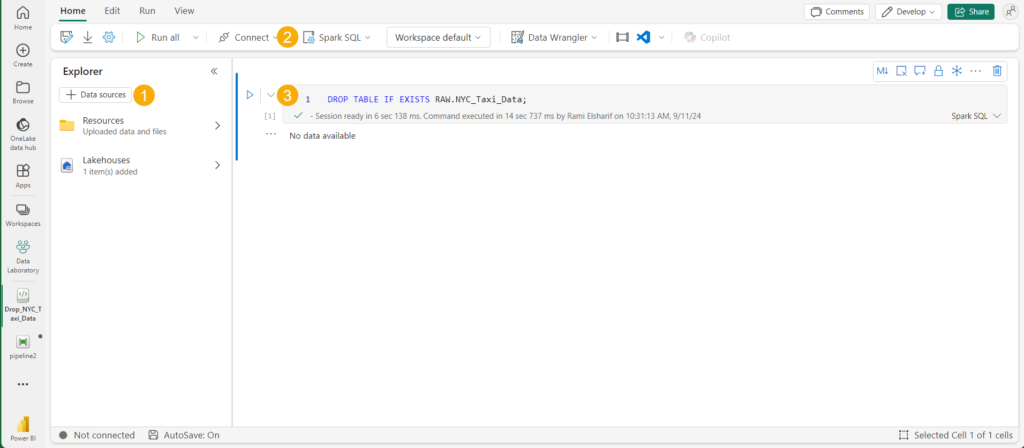The image size is (1024, 448).
Task: Collapse cell input using chevron
Action: [270, 95]
